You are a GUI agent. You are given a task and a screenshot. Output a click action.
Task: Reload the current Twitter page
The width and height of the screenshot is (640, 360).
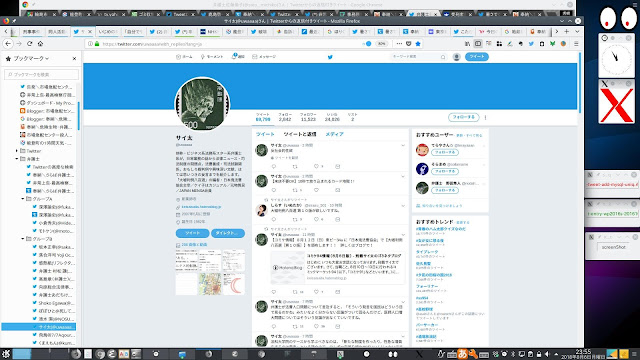[x=29, y=44]
